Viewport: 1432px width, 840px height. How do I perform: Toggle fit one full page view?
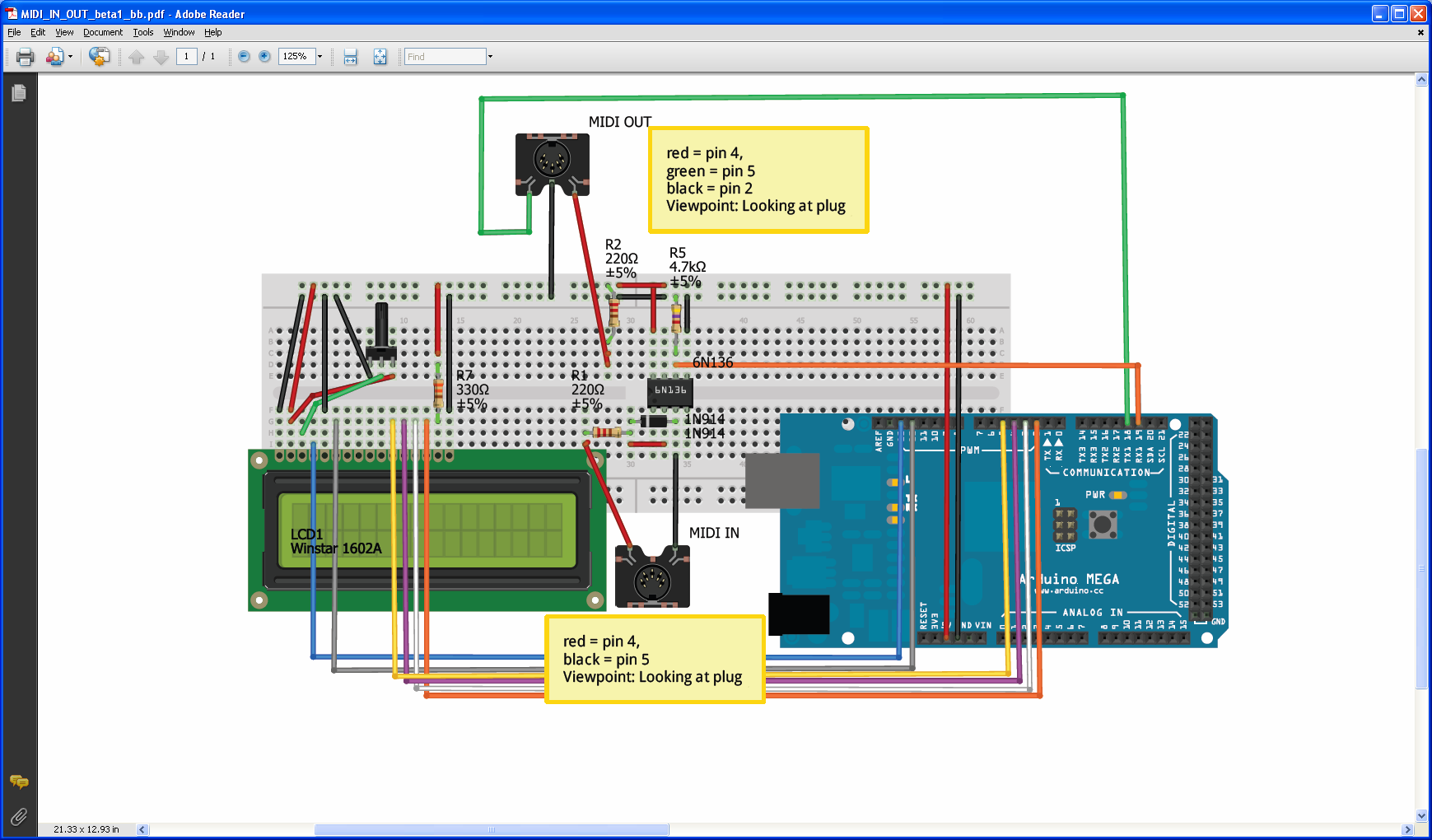click(380, 57)
